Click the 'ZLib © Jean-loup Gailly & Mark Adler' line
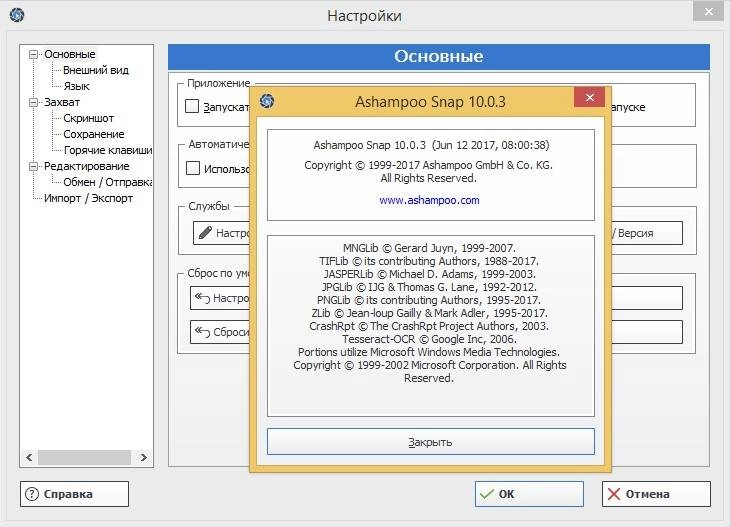The height and width of the screenshot is (527, 731). pos(429,313)
